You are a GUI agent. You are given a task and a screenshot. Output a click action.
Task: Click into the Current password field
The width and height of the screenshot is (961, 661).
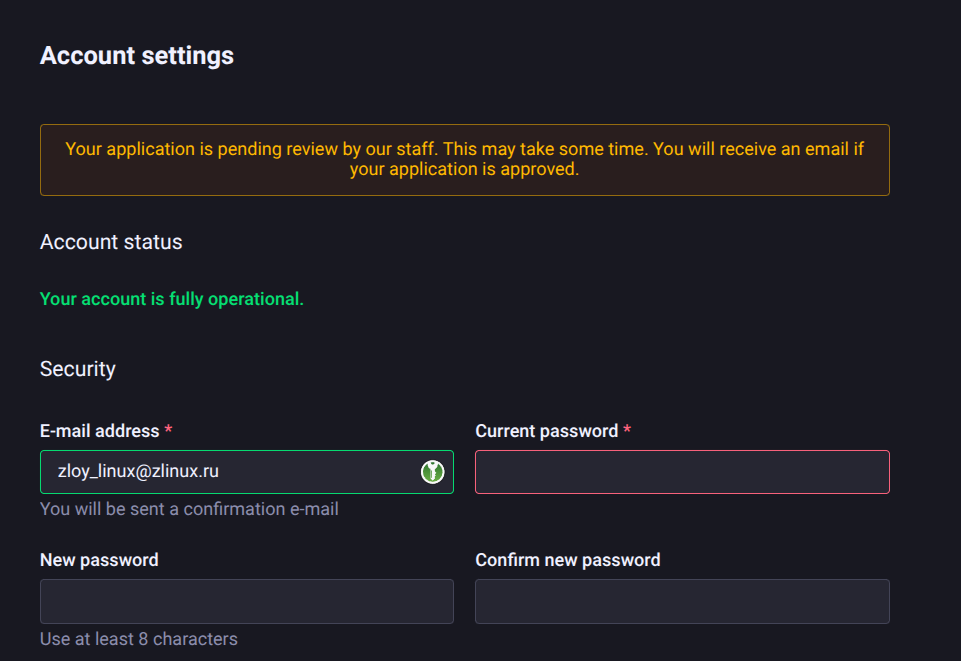click(682, 472)
